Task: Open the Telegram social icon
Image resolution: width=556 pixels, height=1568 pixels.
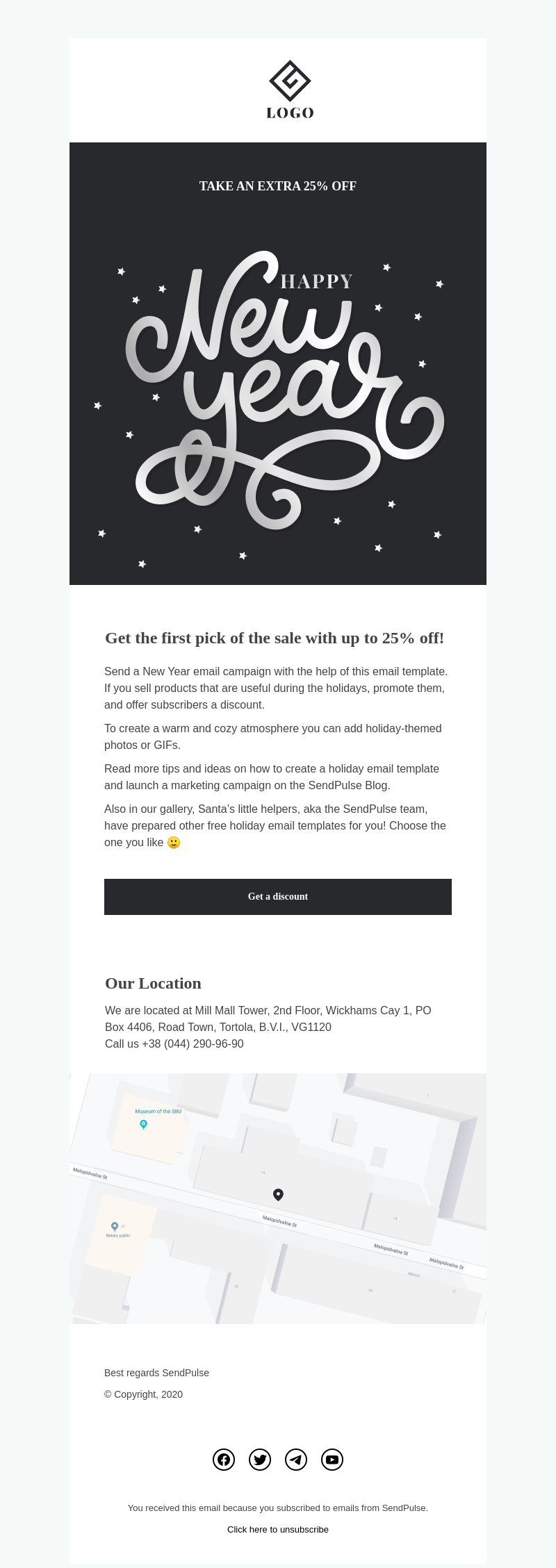Action: click(296, 1460)
